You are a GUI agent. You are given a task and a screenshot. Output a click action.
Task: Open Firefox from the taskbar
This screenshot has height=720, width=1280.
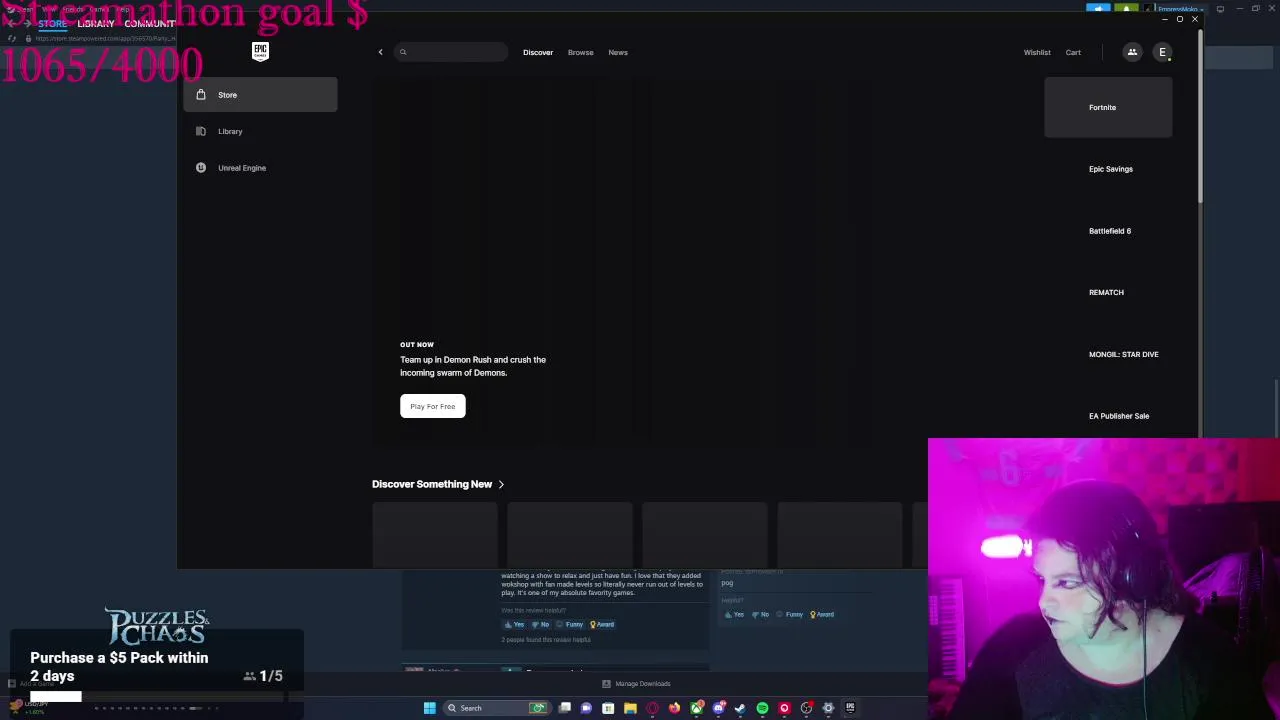[x=674, y=708]
